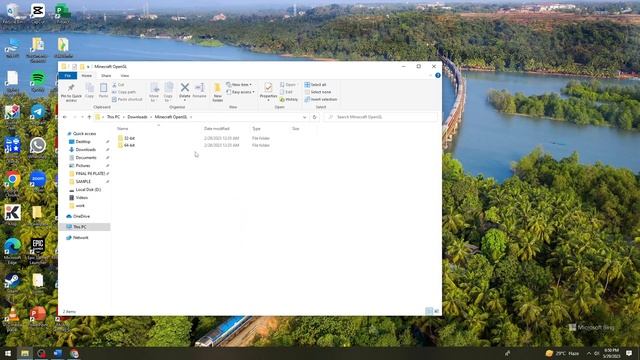Screen dimensions: 640x360
Task: Expand address bar history dropdown
Action: click(304, 117)
